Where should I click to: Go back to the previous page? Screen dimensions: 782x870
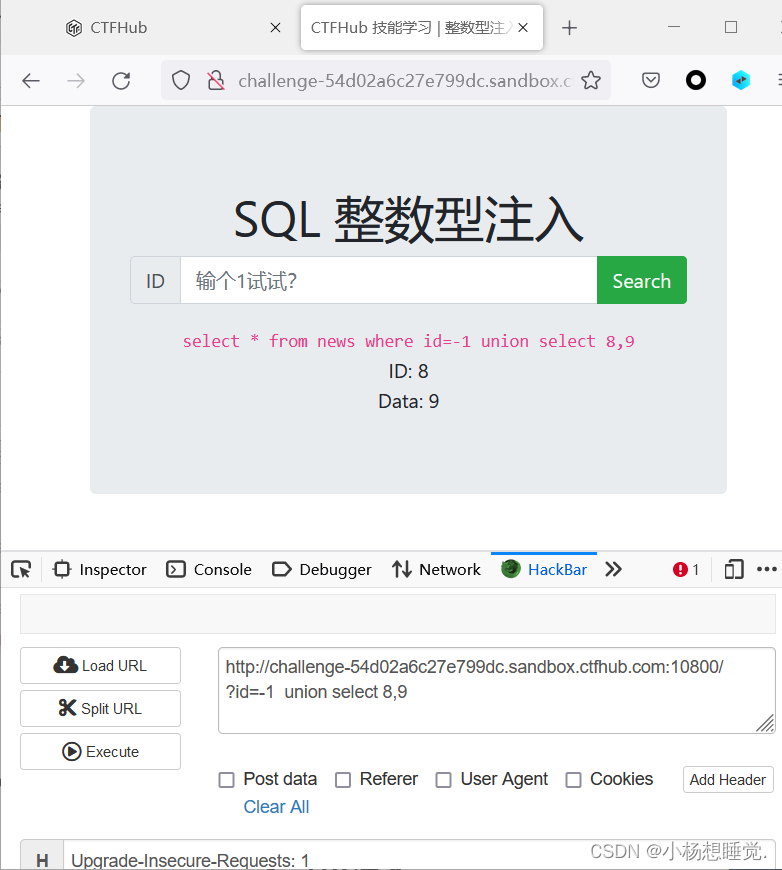[31, 81]
